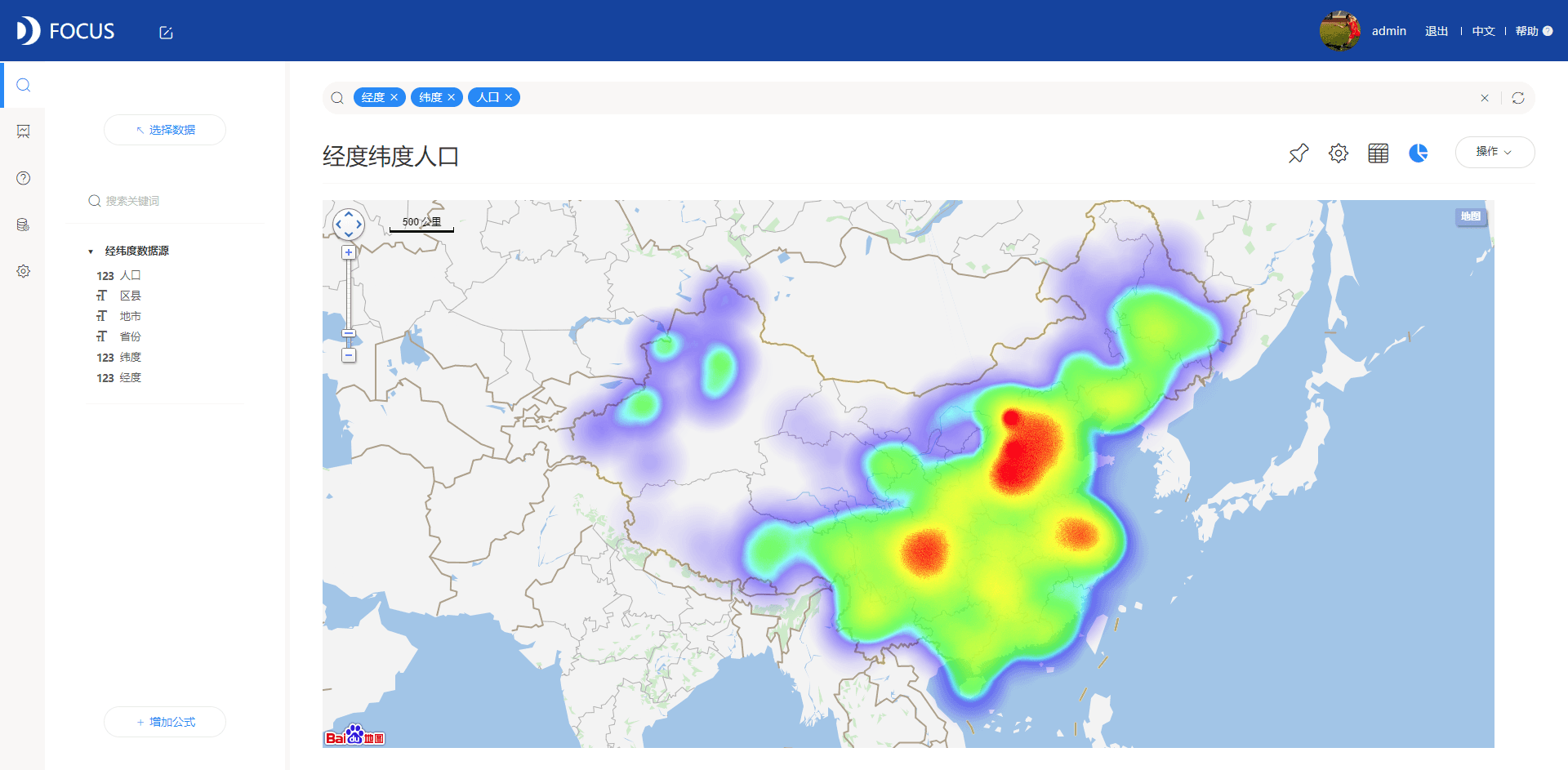
Task: Zoom in the map with the plus button
Action: [349, 253]
